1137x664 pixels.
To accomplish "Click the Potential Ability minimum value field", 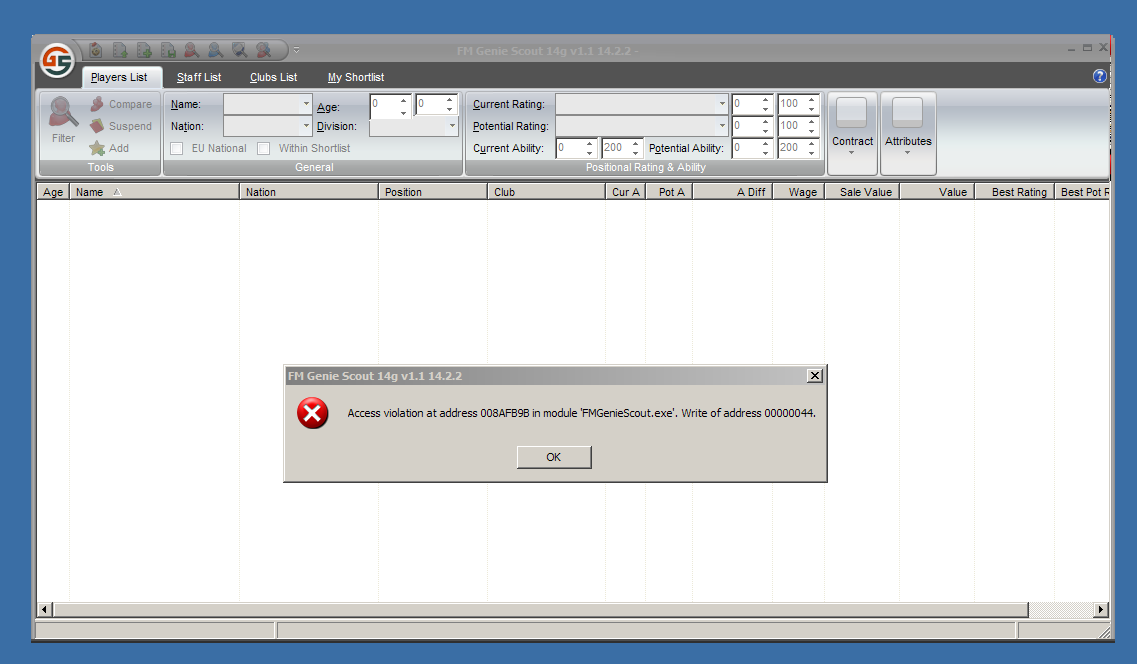I will coord(752,148).
